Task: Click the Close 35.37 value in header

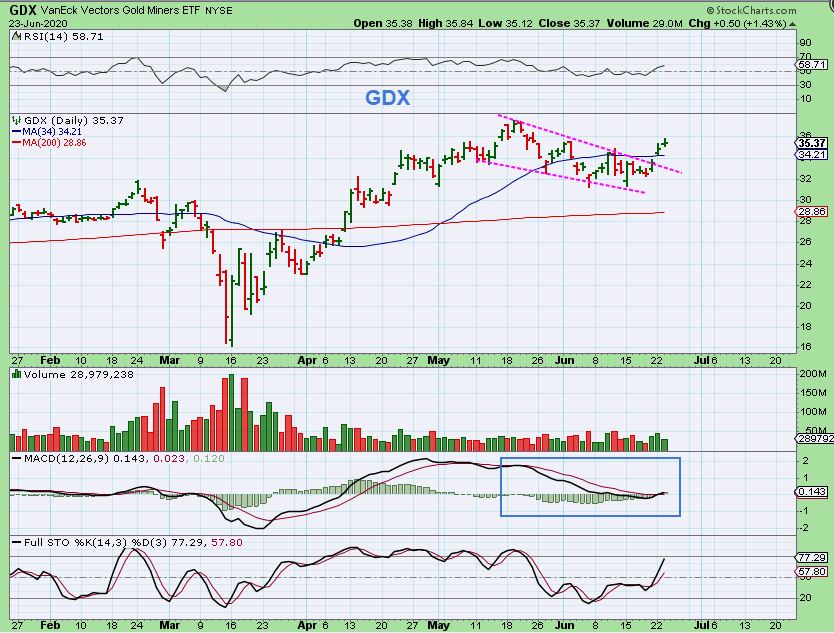Action: pos(569,23)
